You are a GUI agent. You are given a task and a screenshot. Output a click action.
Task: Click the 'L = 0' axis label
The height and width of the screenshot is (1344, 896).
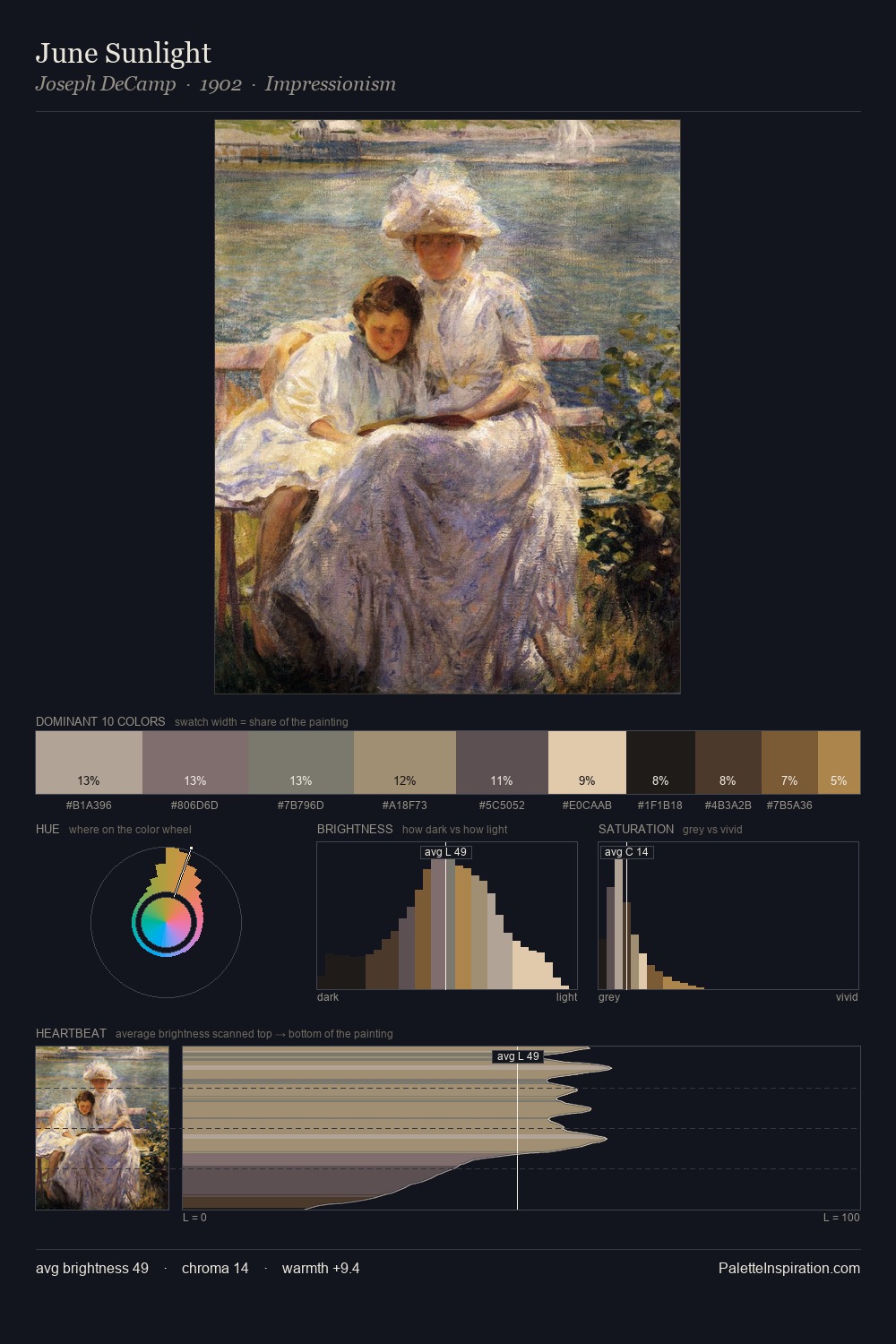point(194,1217)
